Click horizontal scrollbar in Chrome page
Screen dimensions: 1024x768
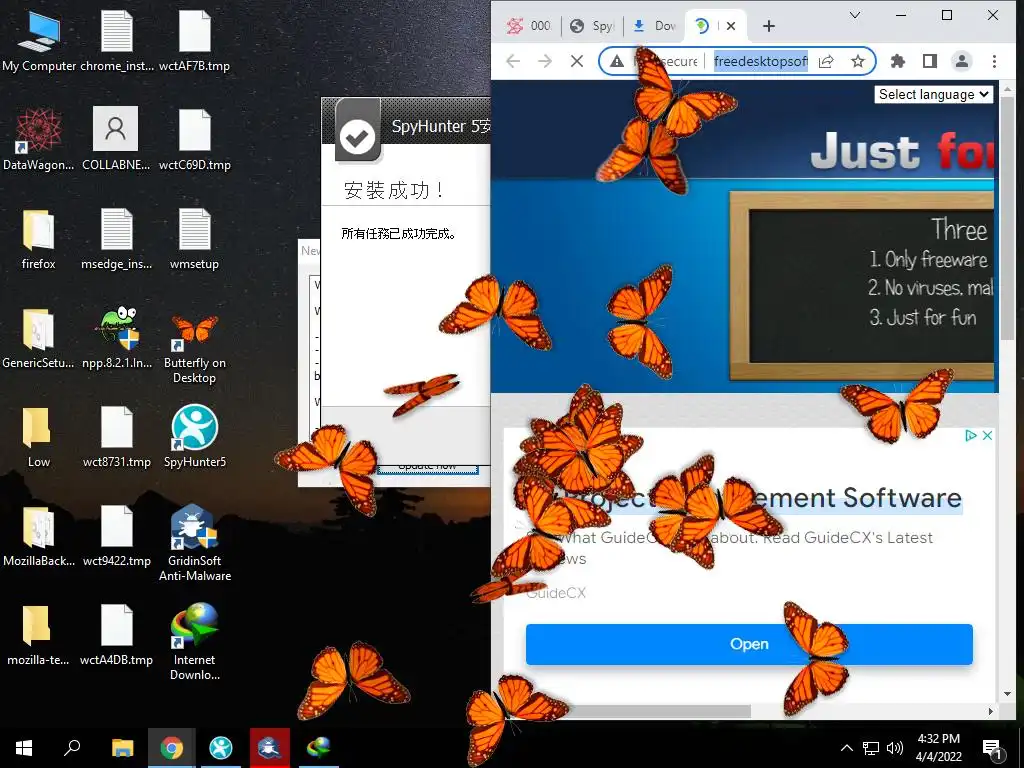pos(661,711)
